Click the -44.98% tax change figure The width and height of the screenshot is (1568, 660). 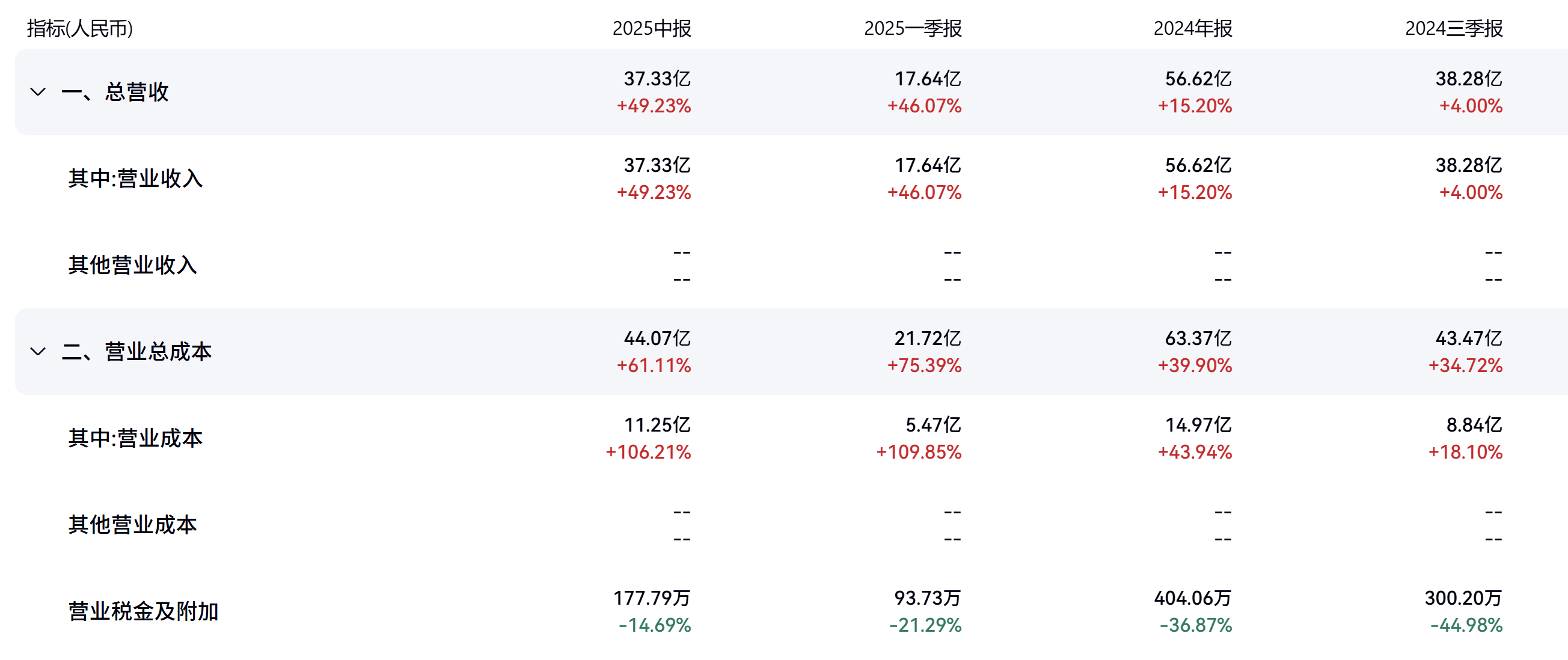pos(1466,625)
